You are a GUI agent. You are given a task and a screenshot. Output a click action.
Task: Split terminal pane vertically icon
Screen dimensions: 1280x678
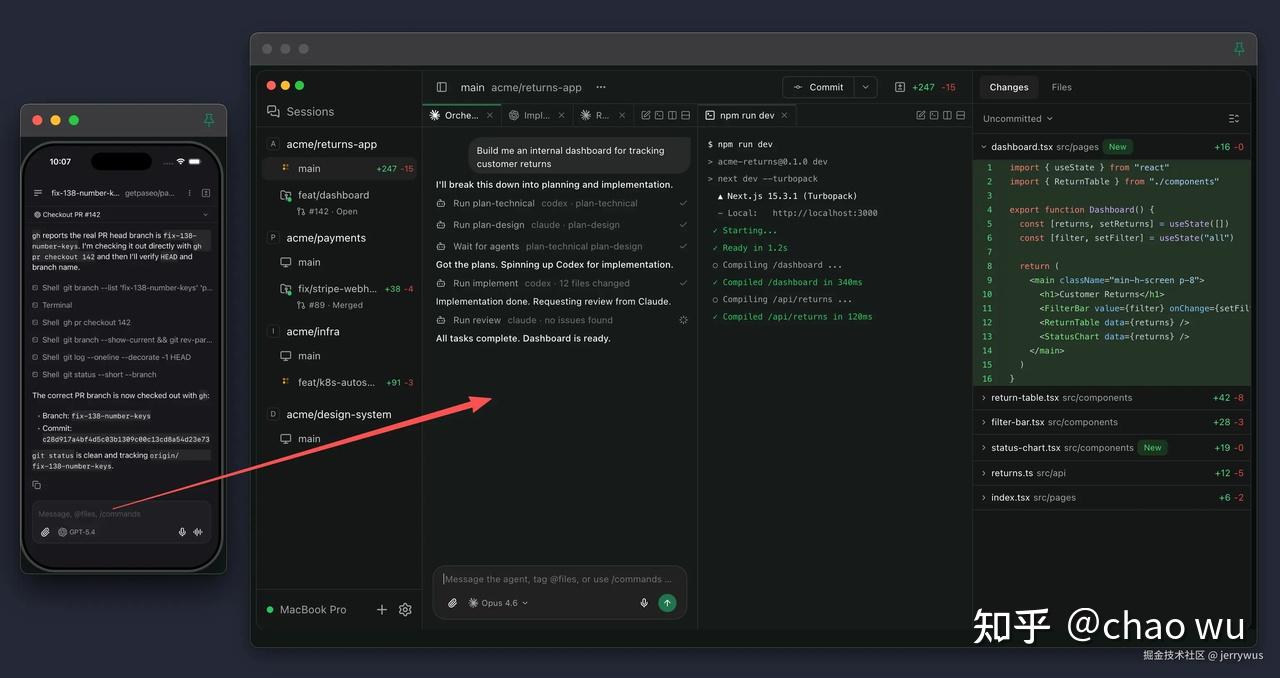coord(947,115)
